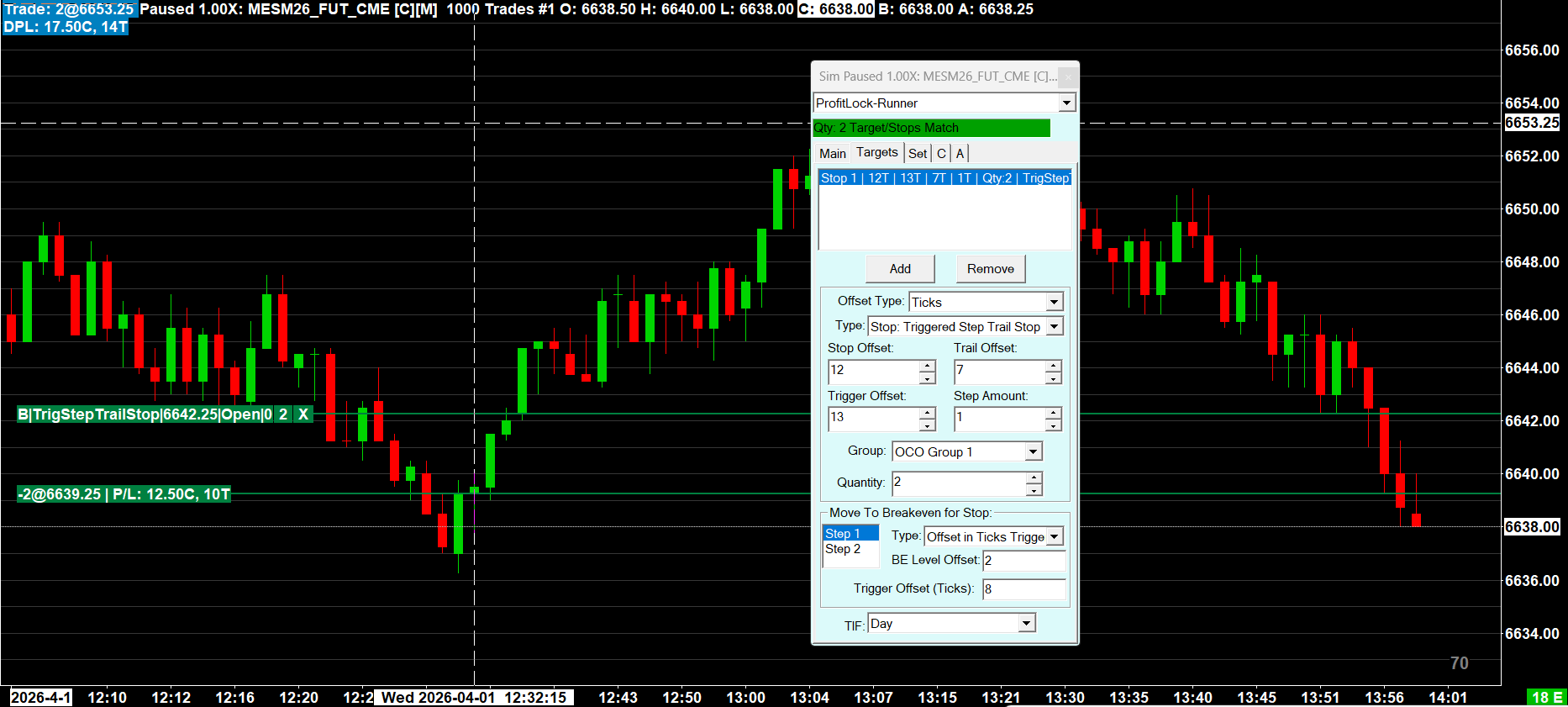The height and width of the screenshot is (707, 1568).
Task: Close the Sim Paused trade window
Action: 1068,77
